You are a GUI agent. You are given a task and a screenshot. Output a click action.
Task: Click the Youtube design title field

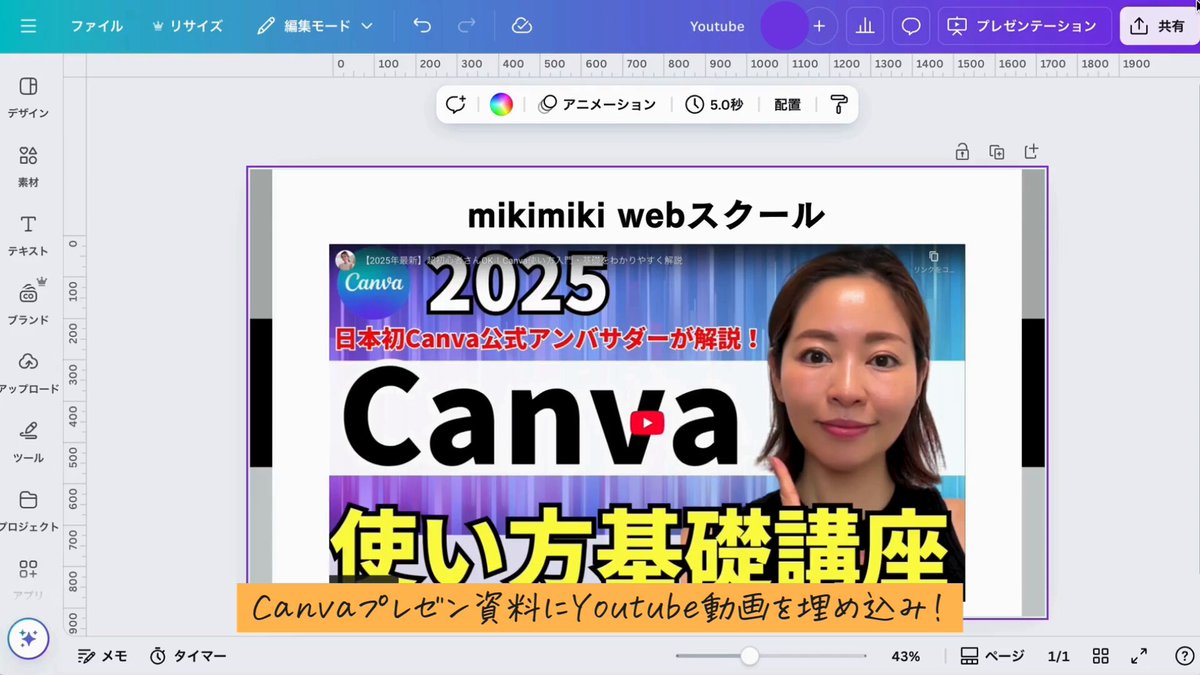(x=716, y=25)
